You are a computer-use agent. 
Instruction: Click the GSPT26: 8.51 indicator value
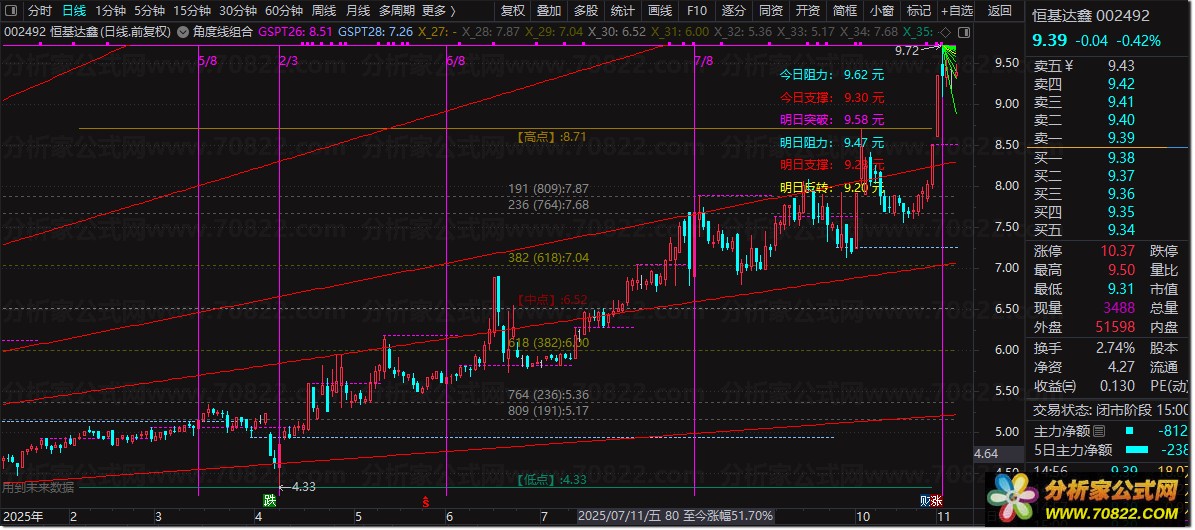coord(295,32)
